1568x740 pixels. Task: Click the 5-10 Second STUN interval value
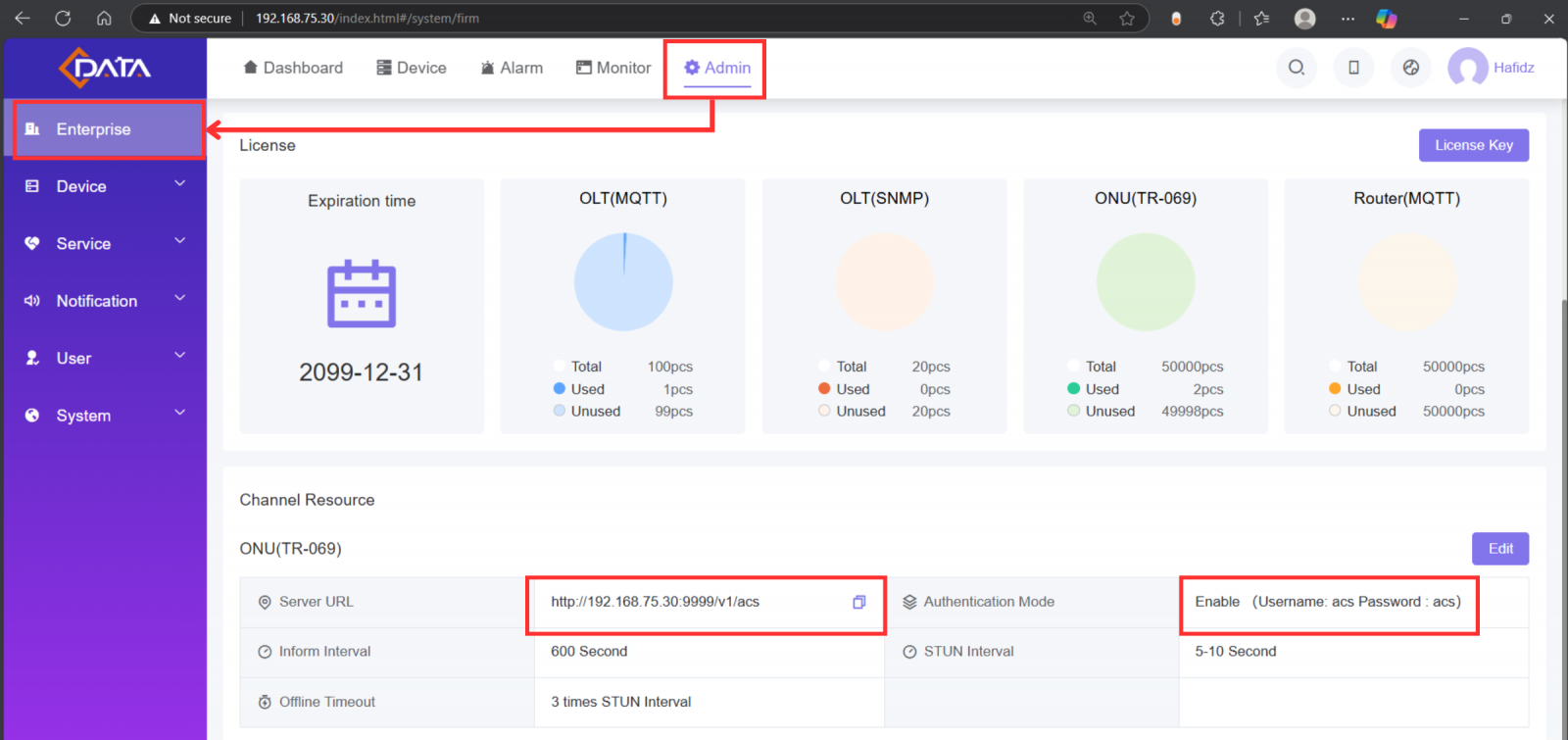(1236, 652)
